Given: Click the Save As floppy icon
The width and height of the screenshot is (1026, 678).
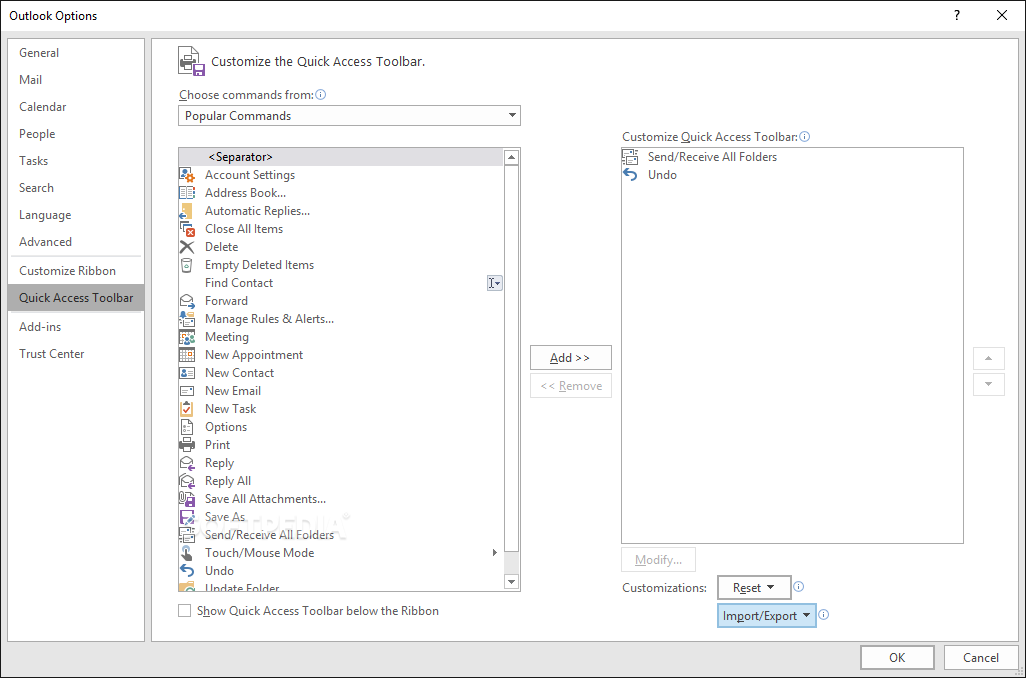Looking at the screenshot, I should (x=187, y=517).
